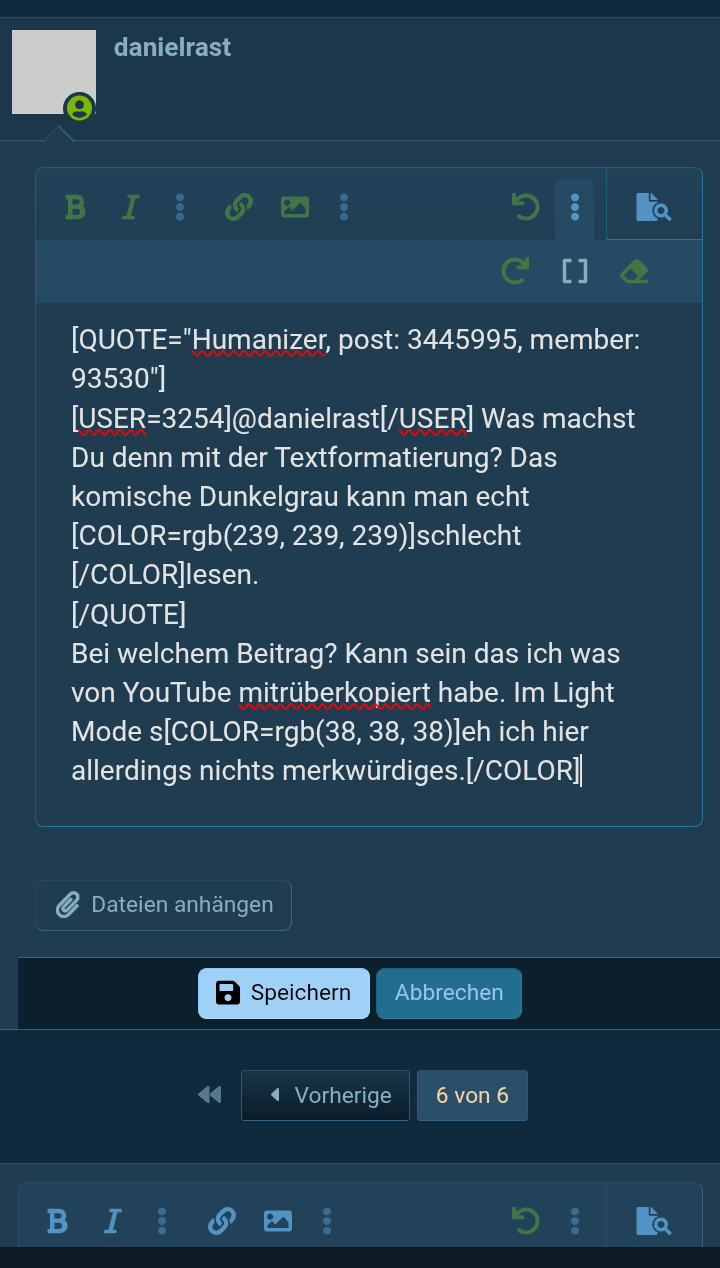Click redo arrow in second toolbar row
Screen dimensions: 720x1268
coord(515,271)
